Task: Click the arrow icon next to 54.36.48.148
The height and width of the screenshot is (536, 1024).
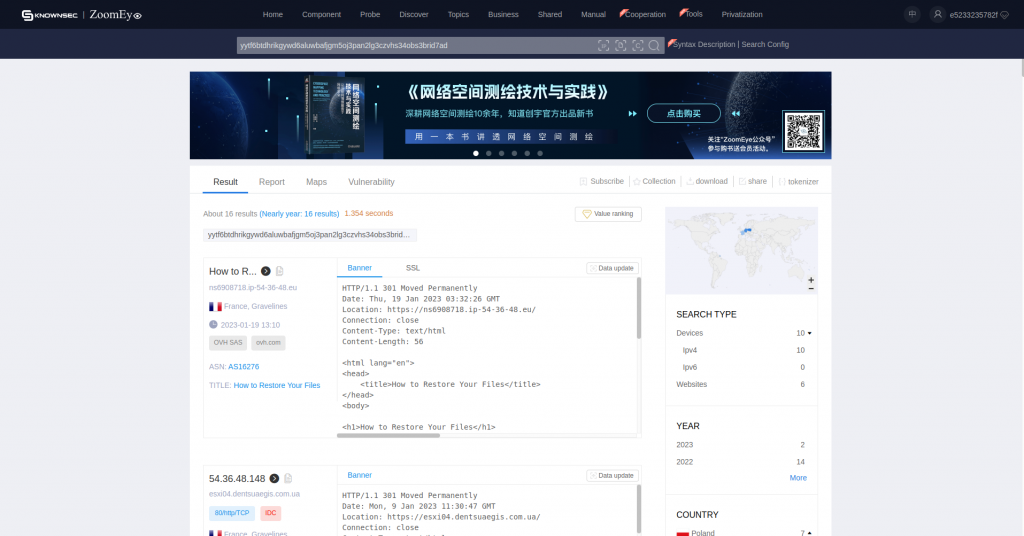Action: 274,479
